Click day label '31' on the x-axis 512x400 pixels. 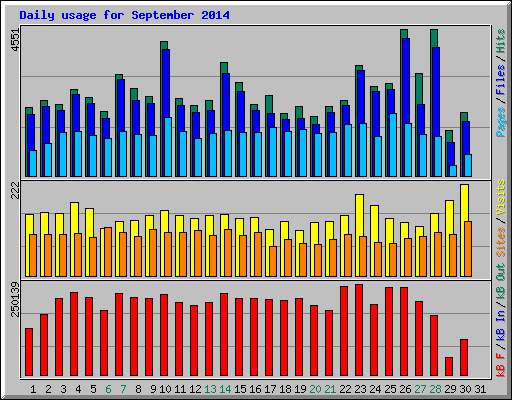click(x=480, y=389)
